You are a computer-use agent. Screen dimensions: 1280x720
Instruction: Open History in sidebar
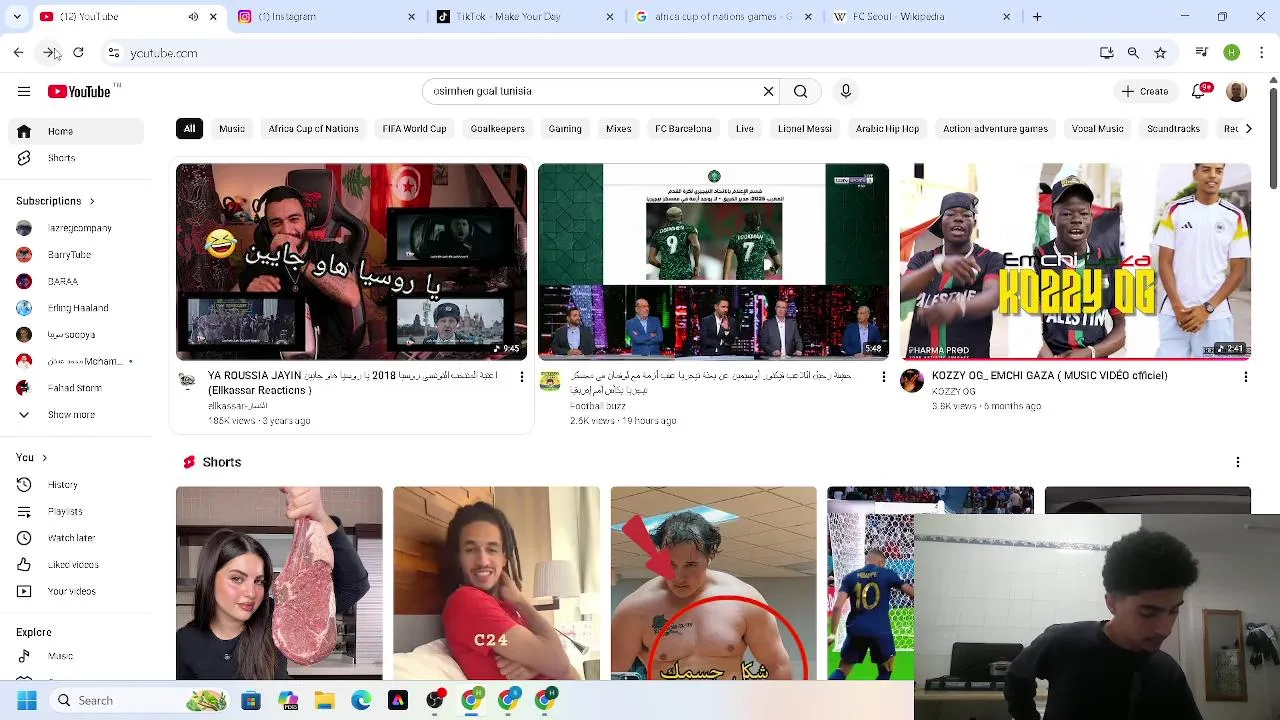click(x=76, y=485)
